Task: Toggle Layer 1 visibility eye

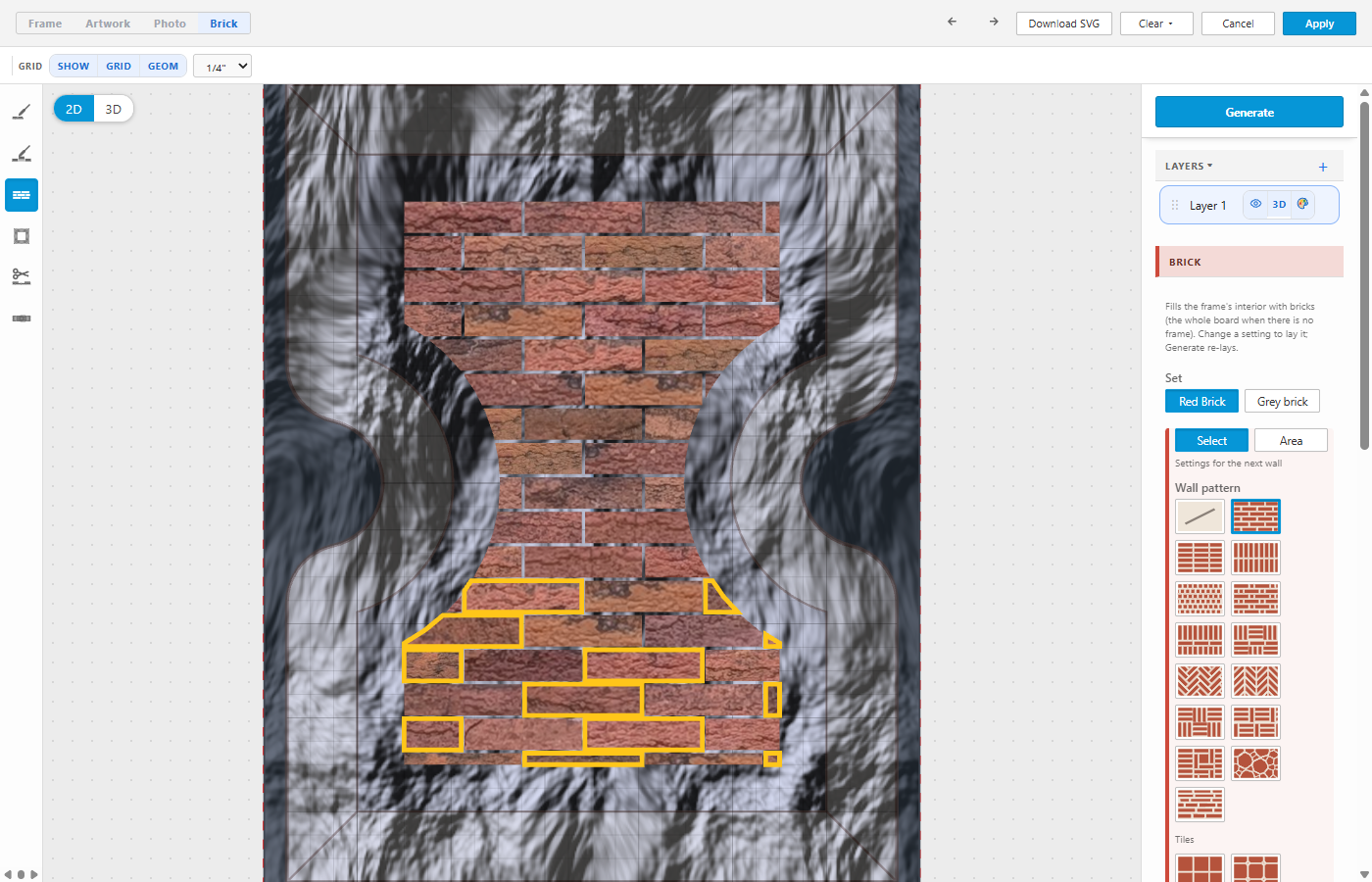Action: [1255, 204]
